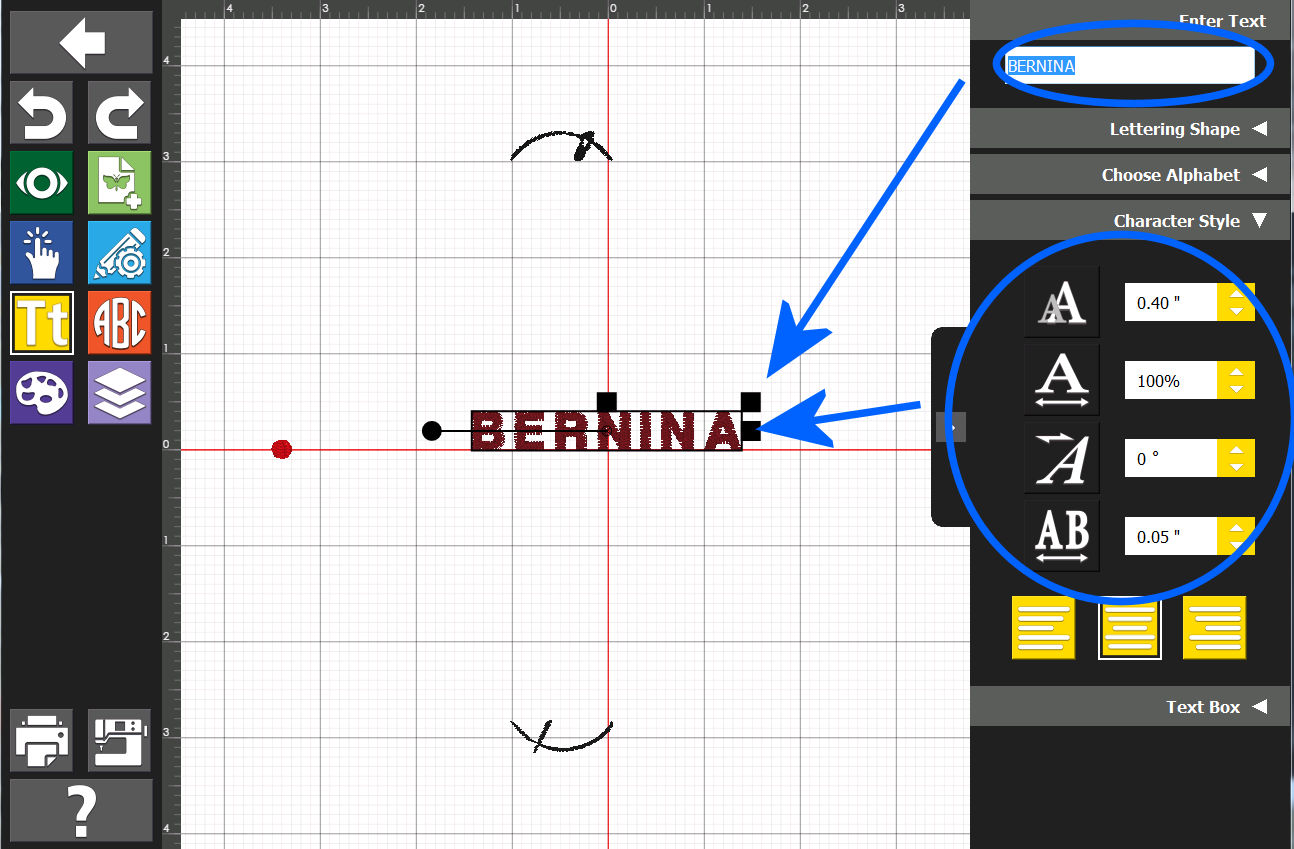This screenshot has width=1294, height=849.
Task: Click the top-center square handle above BERNINA
Action: [x=607, y=401]
